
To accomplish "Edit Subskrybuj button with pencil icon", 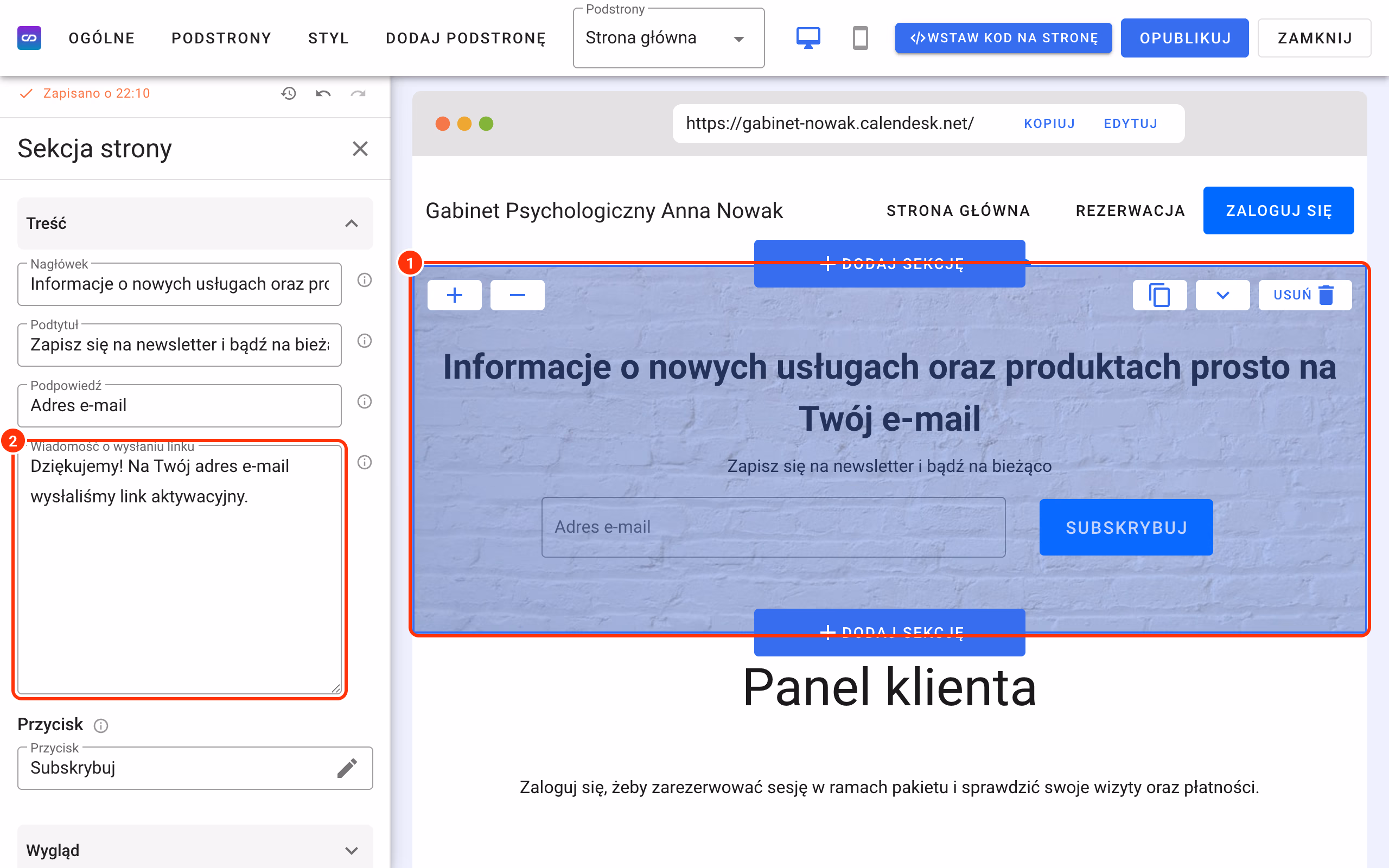I will [347, 768].
